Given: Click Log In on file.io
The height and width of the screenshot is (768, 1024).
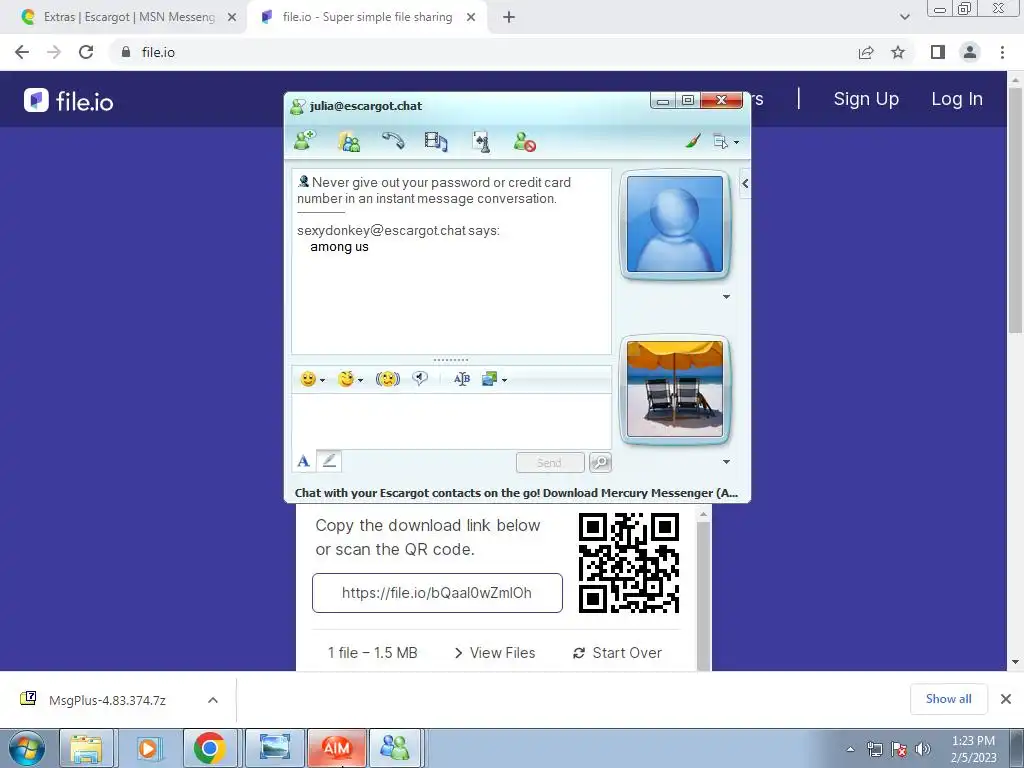Looking at the screenshot, I should (957, 99).
